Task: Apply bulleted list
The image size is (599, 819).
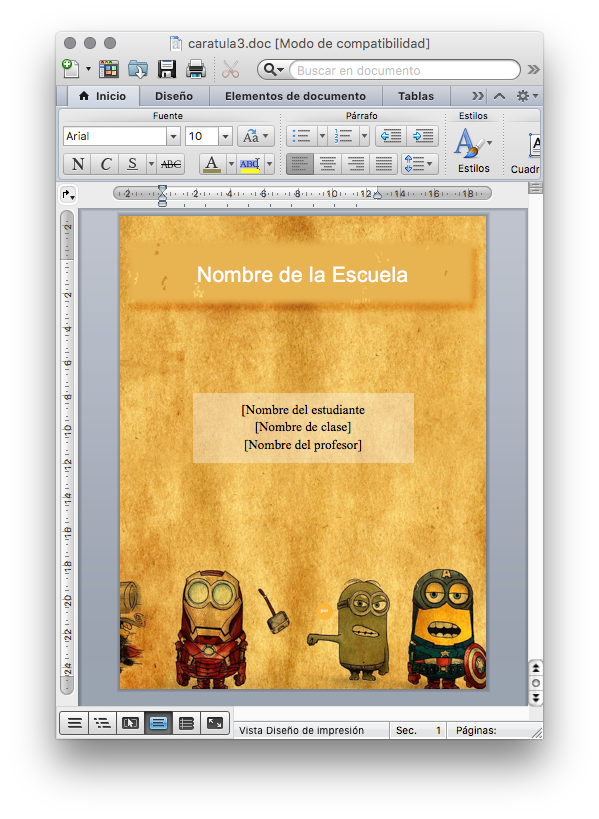Action: [301, 136]
